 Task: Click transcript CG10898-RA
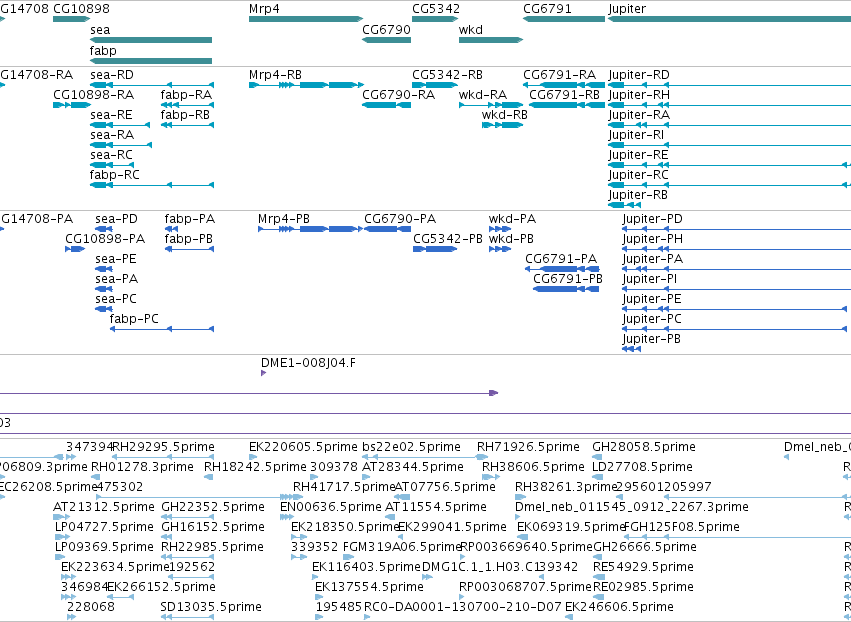(93, 95)
